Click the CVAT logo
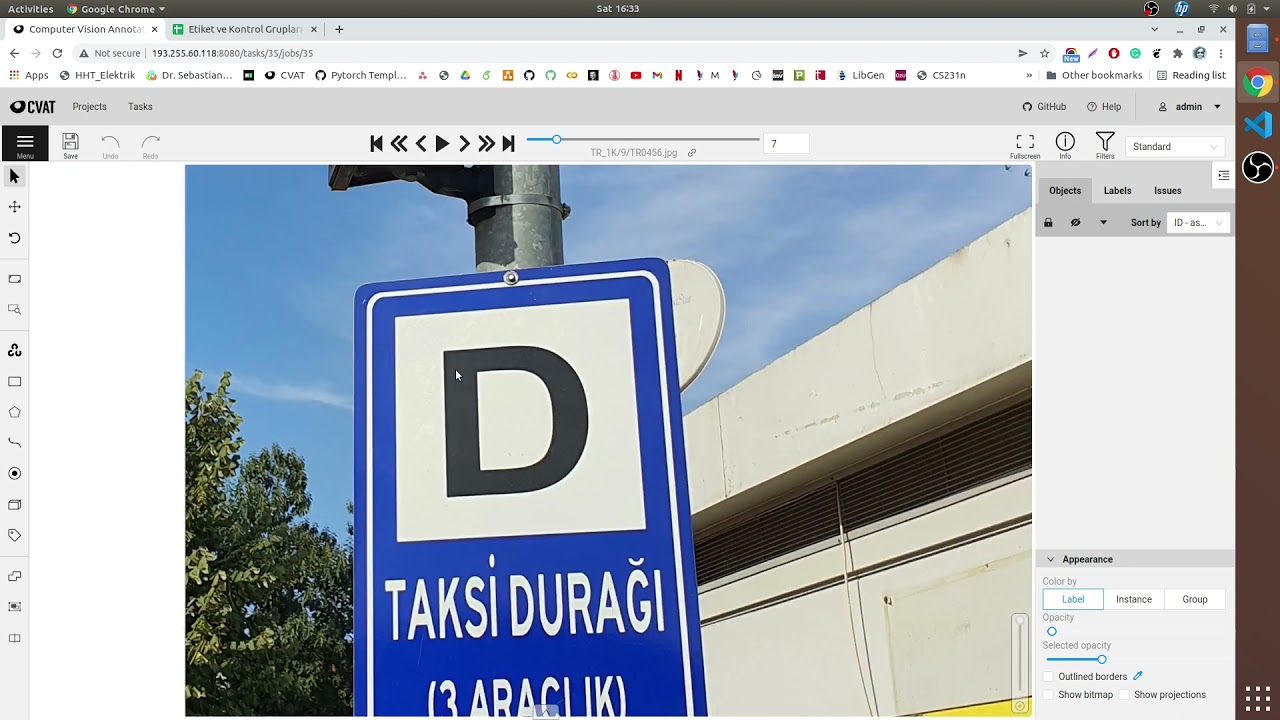Image resolution: width=1280 pixels, height=720 pixels. pos(33,107)
